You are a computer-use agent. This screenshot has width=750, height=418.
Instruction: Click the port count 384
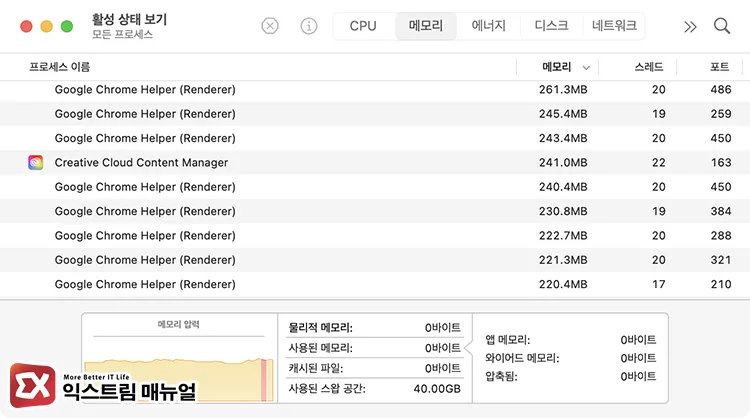(721, 211)
